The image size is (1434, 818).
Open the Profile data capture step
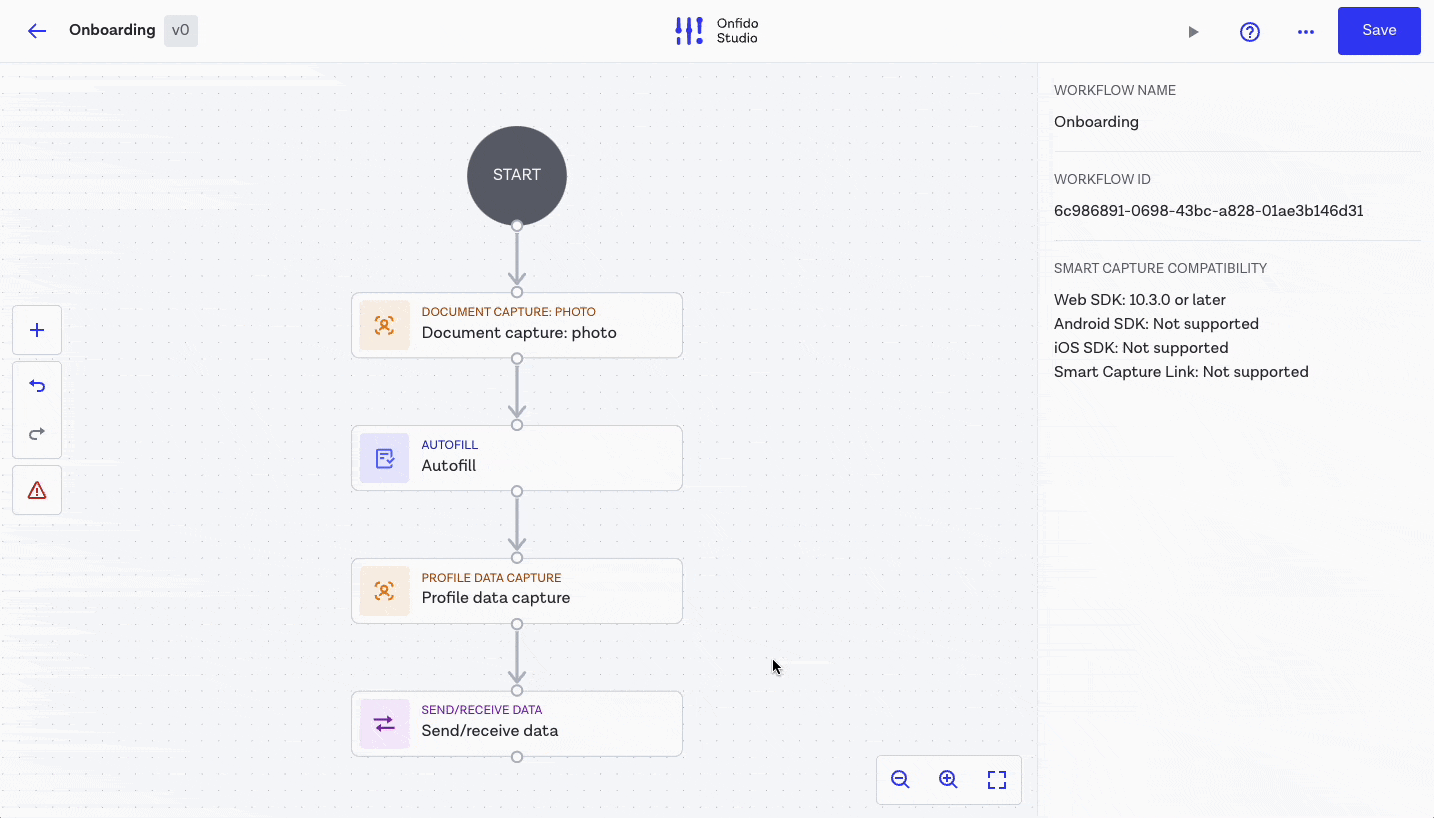pyautogui.click(x=516, y=590)
